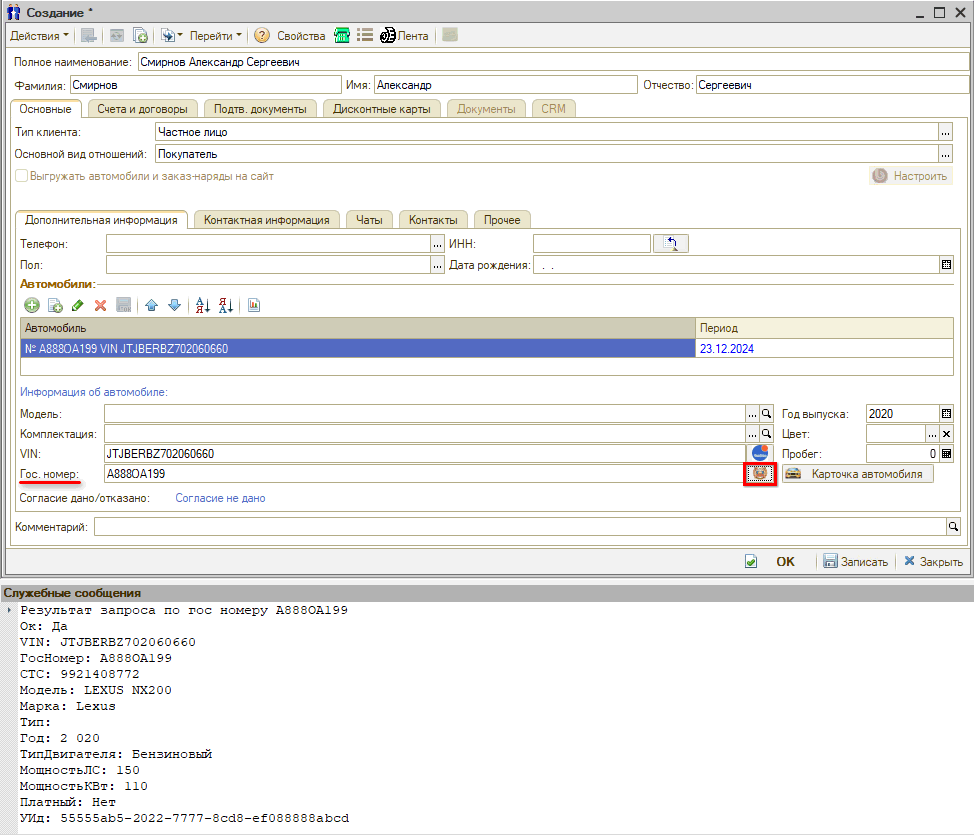Sort cars descending Я-A
Viewport: 974px width, 835px height.
(x=226, y=305)
